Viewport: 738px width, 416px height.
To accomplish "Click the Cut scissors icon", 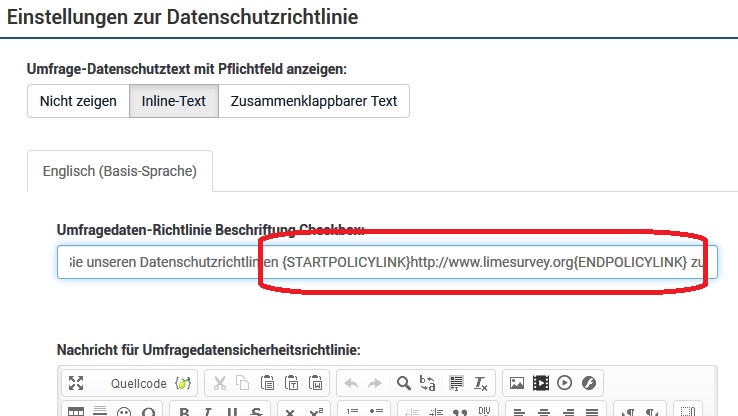I will coord(221,382).
